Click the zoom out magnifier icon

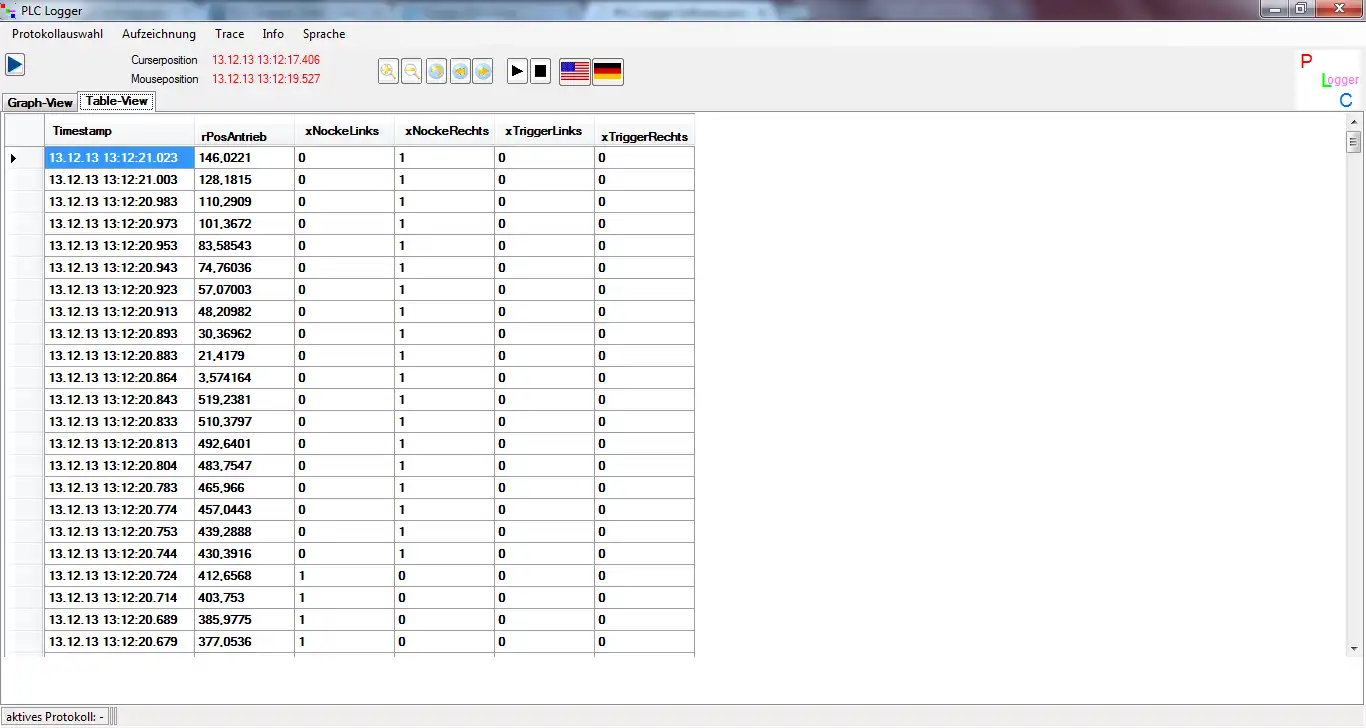(411, 72)
